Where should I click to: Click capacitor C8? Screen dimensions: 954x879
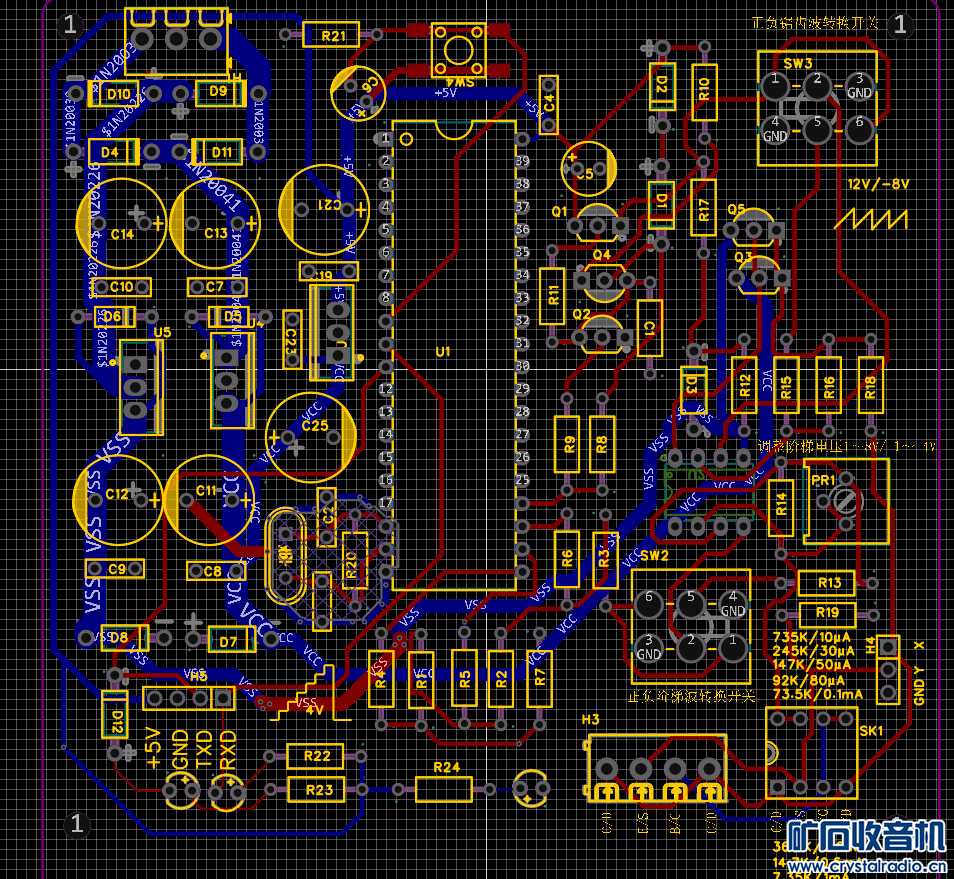click(x=216, y=571)
